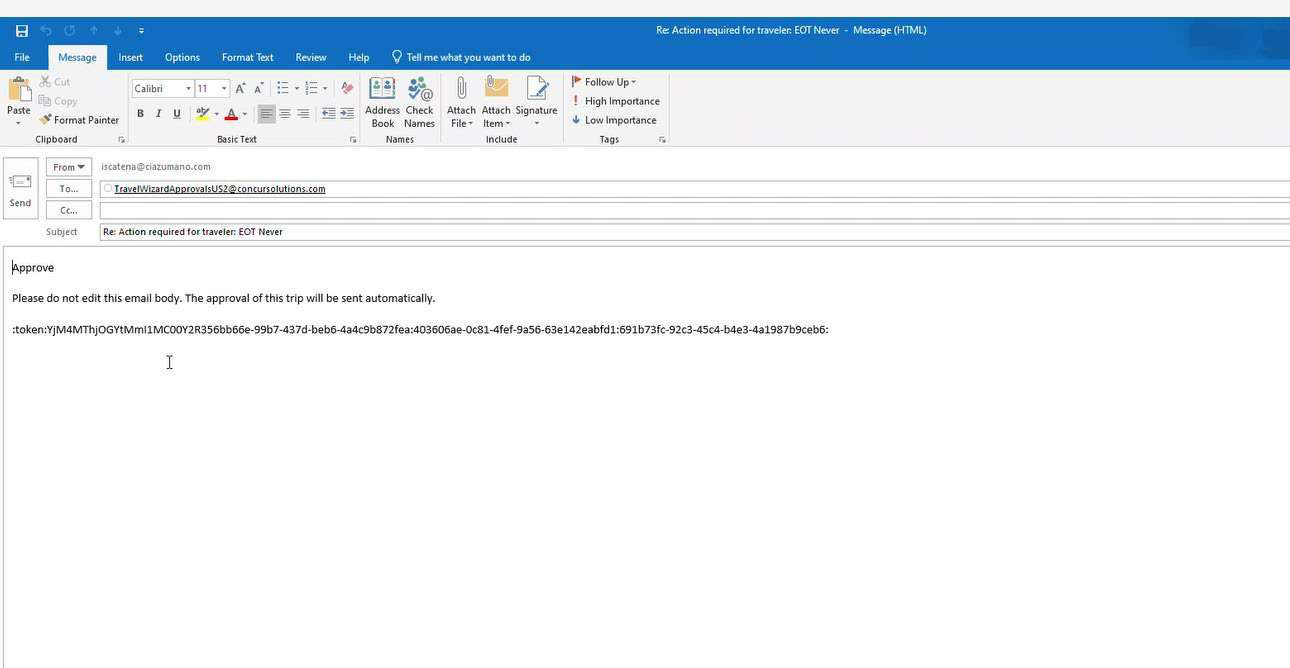The width and height of the screenshot is (1290, 668).
Task: Expand the Paste options arrow
Action: click(18, 123)
